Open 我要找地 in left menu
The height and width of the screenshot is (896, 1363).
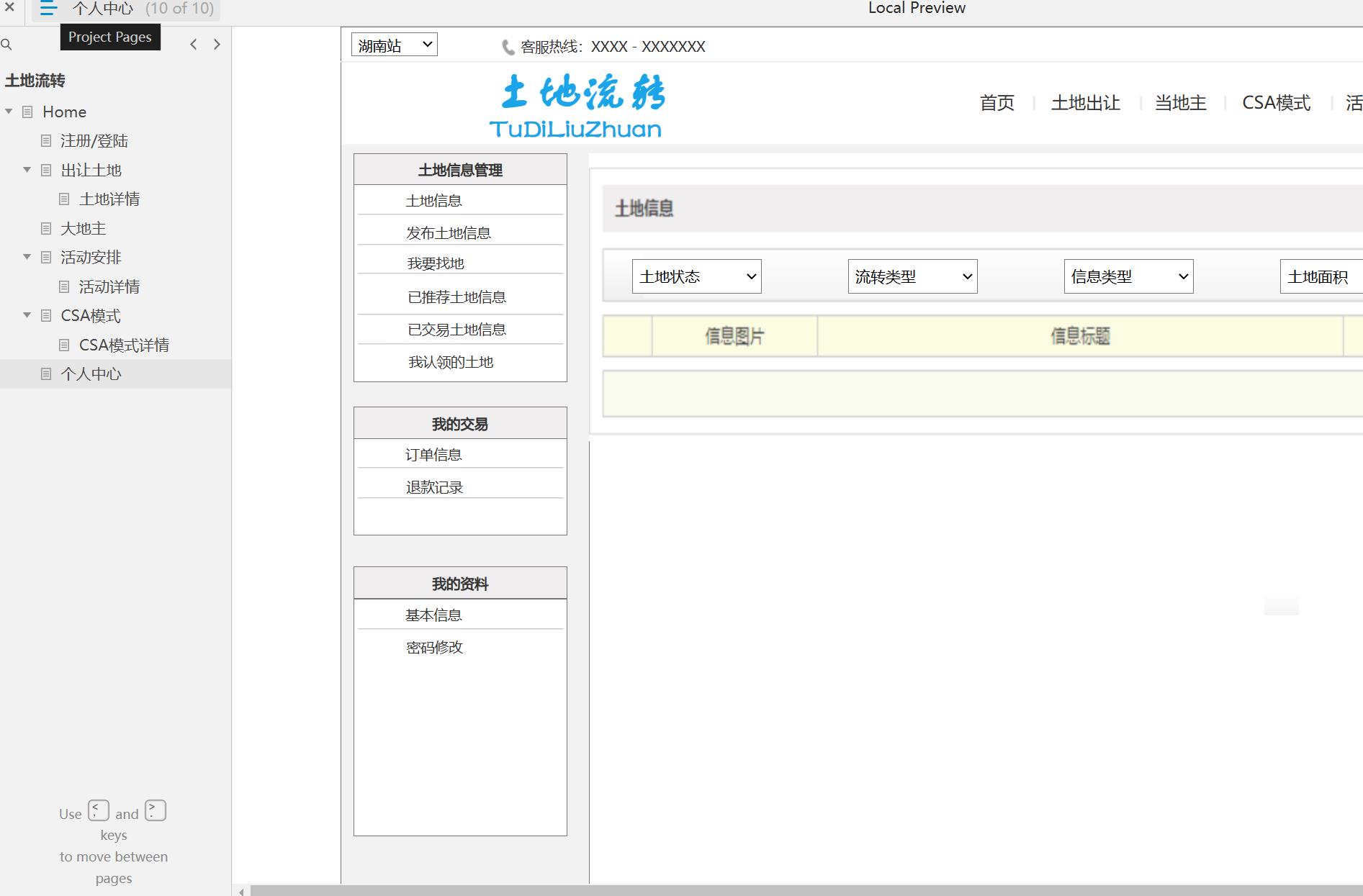tap(436, 263)
